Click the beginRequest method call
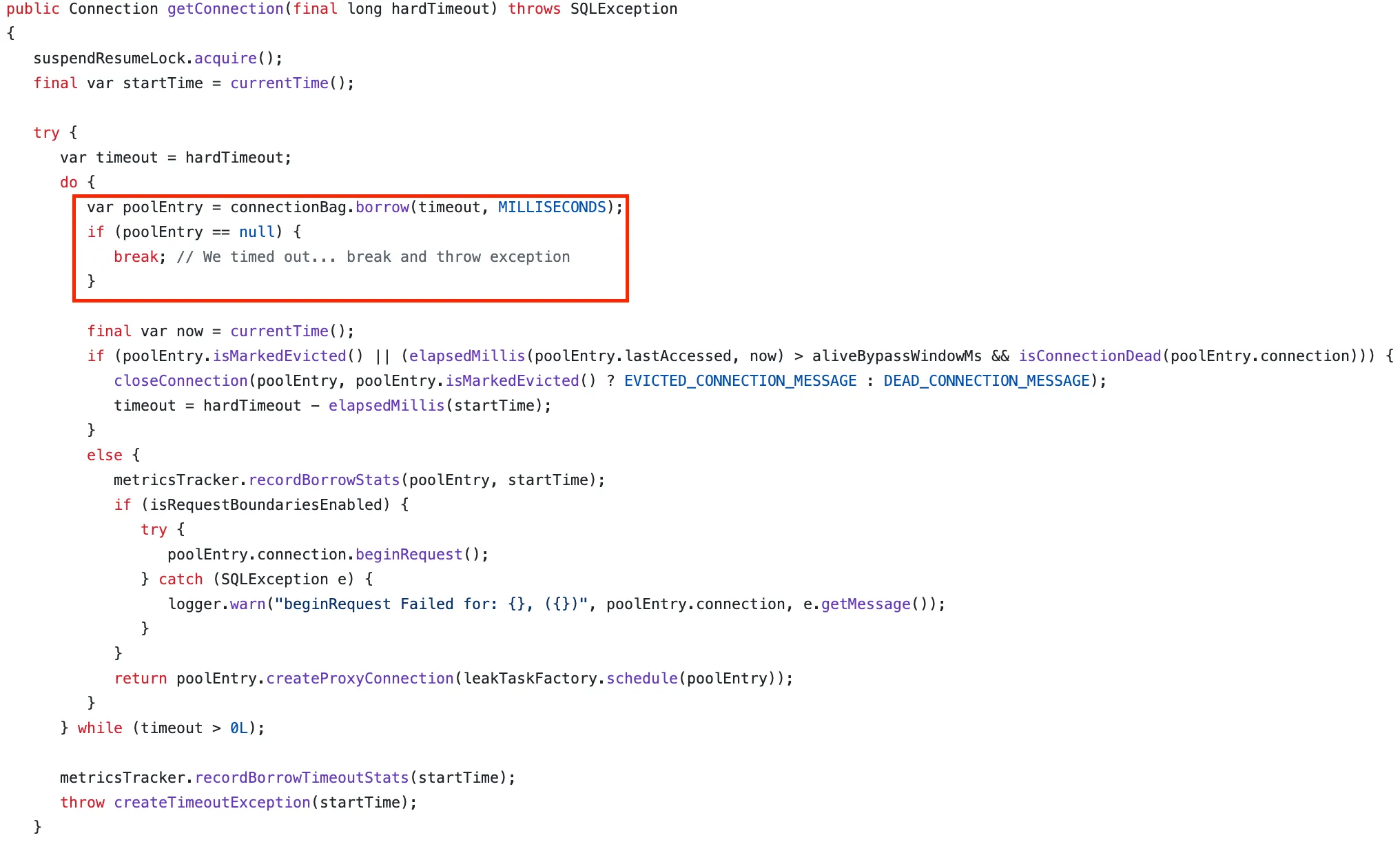The height and width of the screenshot is (842, 1400). coord(409,555)
